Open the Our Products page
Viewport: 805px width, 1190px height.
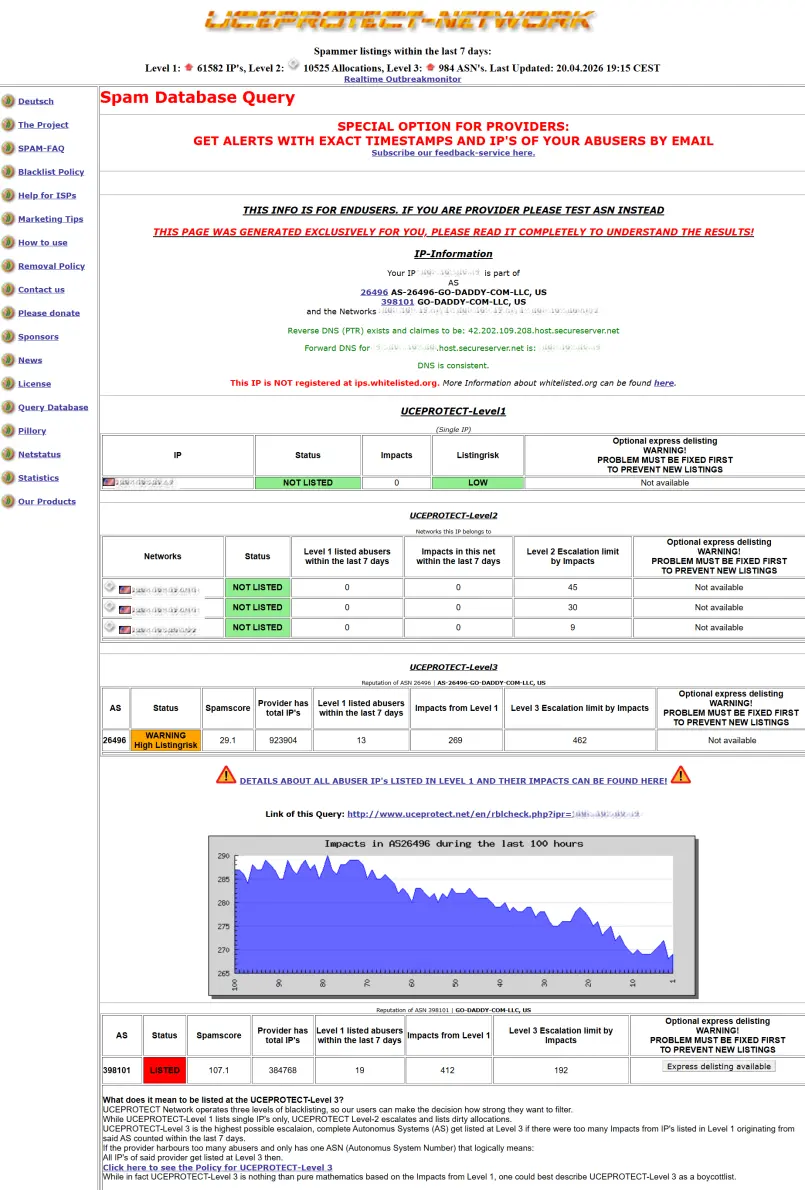click(x=47, y=501)
